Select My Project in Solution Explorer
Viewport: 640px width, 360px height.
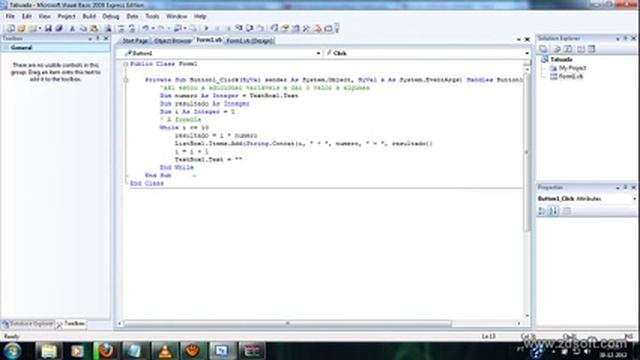[572, 68]
